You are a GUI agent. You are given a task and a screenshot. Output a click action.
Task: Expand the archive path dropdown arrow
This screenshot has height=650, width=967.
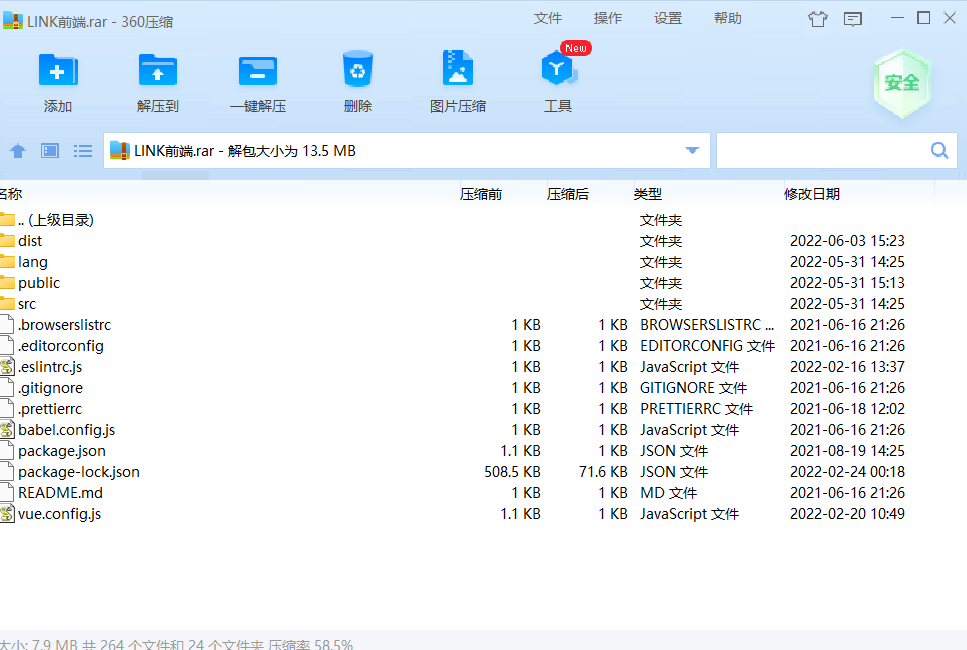coord(692,151)
